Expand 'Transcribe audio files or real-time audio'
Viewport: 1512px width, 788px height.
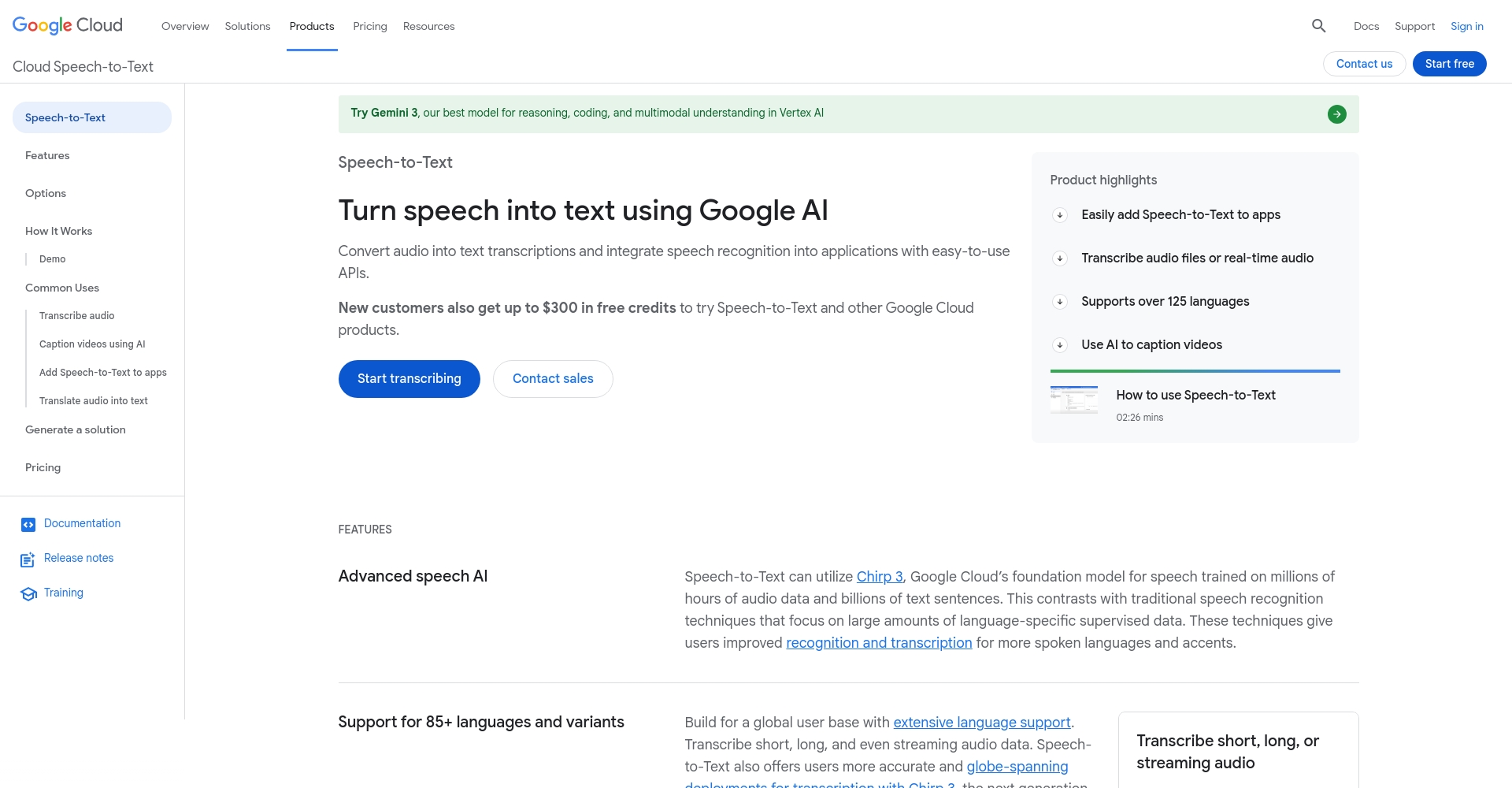(1061, 258)
